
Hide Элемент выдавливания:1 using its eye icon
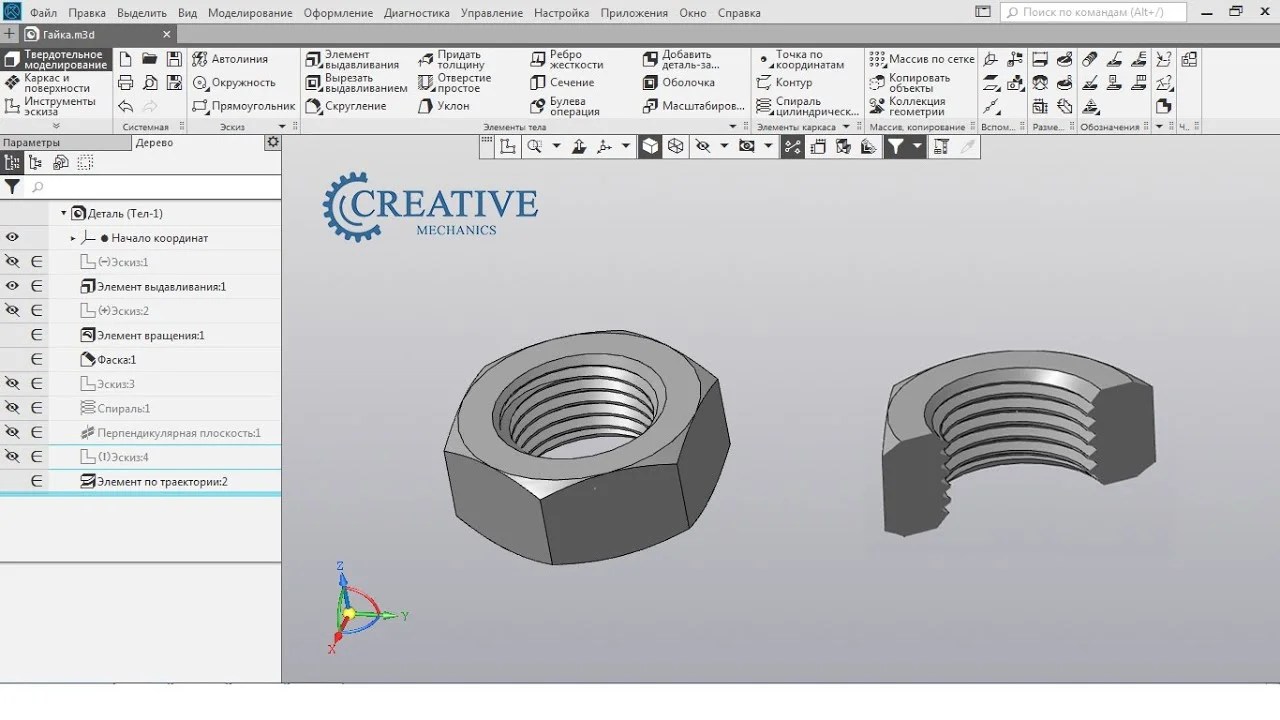point(12,286)
